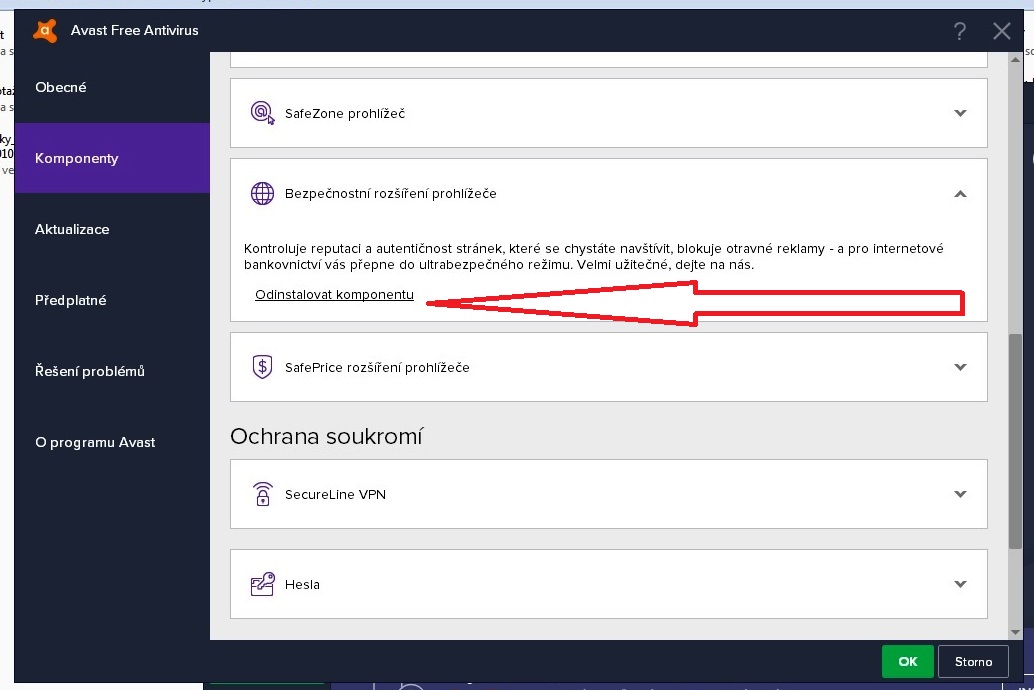The image size is (1034, 690).
Task: Click the Avast logo icon
Action: pyautogui.click(x=45, y=30)
